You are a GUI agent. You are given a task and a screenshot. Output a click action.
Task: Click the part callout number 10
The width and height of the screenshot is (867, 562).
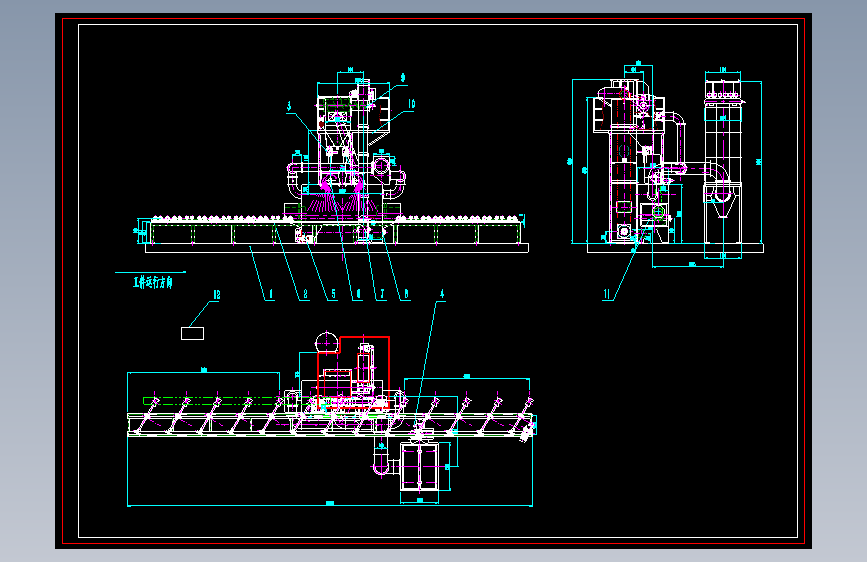click(411, 104)
